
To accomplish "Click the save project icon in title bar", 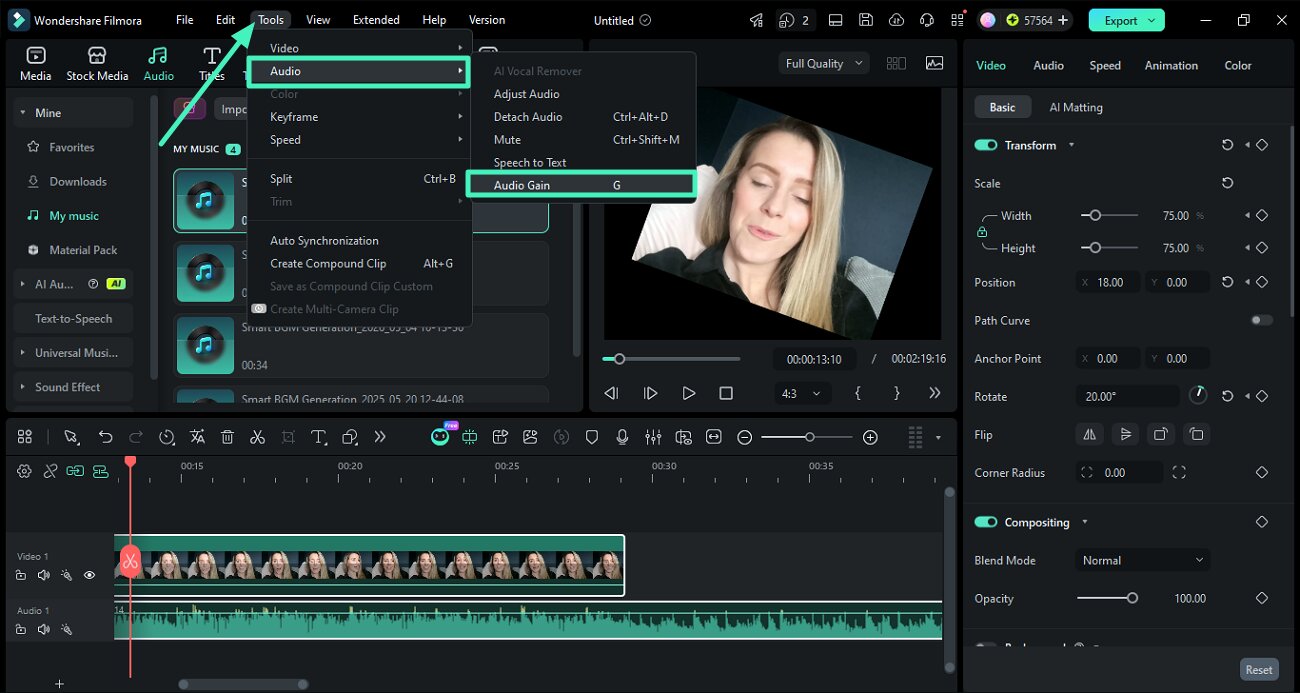I will [x=866, y=20].
